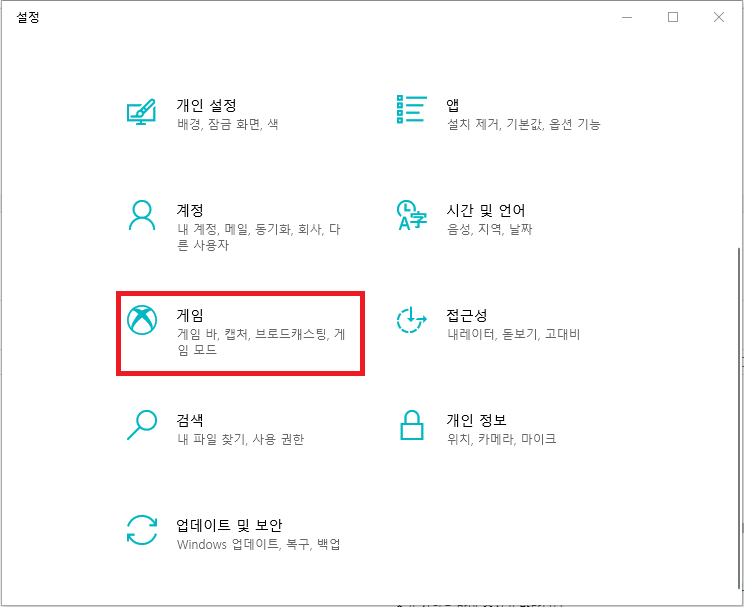Open the 개인 설정 paintbrush monitor icon

141,112
